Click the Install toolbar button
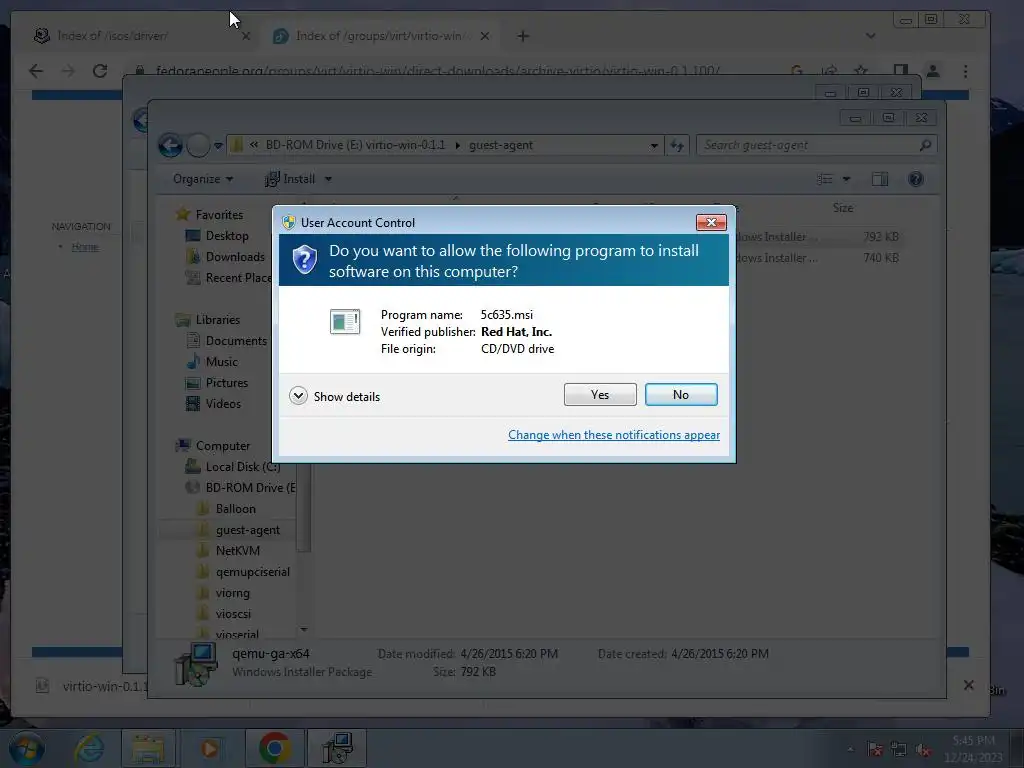 point(290,179)
